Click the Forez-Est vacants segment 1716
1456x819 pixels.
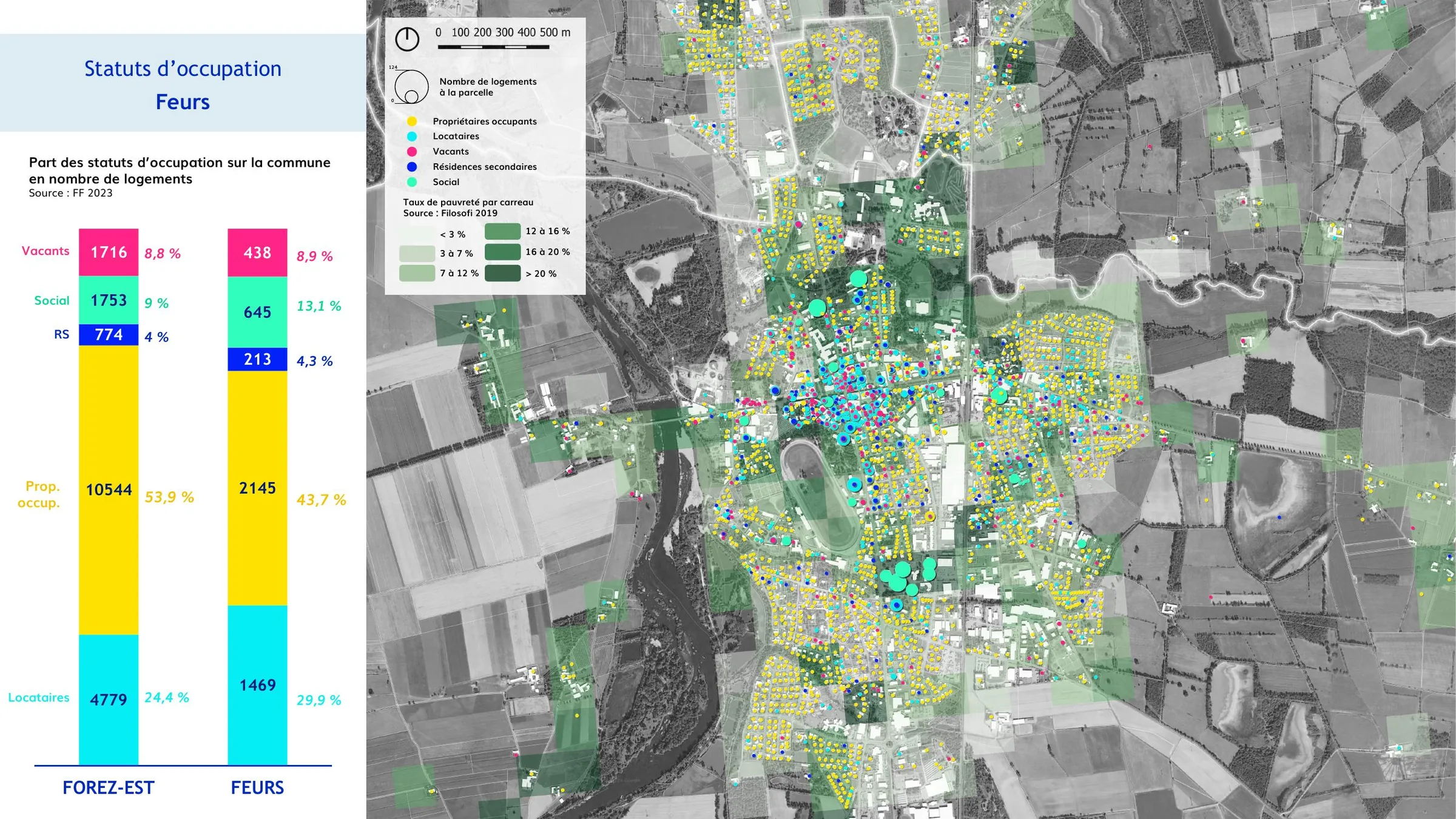pos(109,252)
